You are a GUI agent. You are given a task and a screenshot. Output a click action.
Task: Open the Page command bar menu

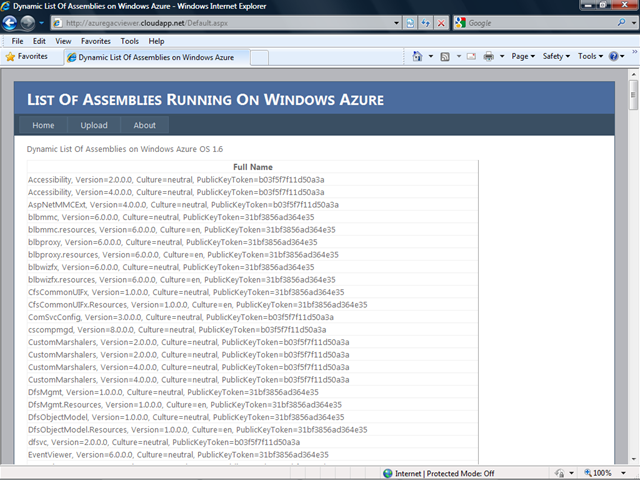click(523, 56)
